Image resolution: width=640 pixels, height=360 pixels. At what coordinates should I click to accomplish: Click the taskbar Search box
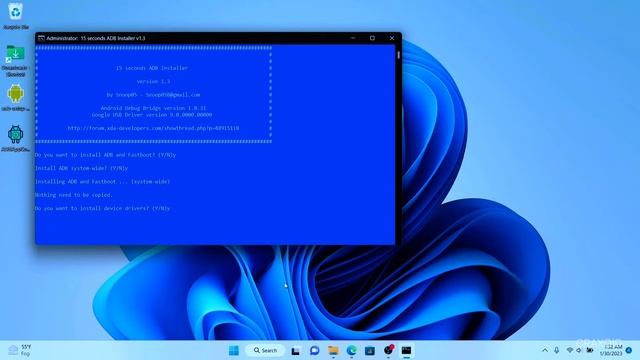[x=265, y=350]
